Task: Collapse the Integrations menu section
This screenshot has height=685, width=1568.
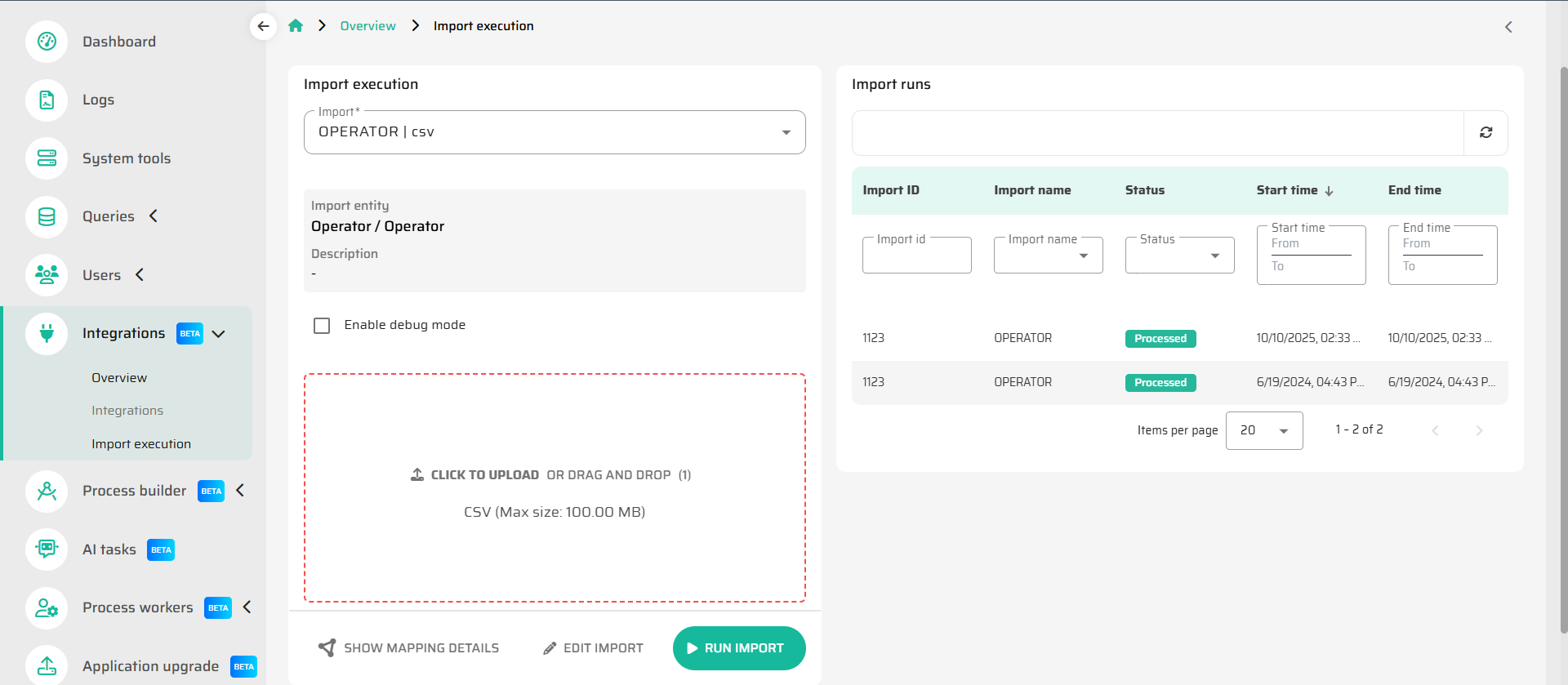Action: pyautogui.click(x=218, y=334)
